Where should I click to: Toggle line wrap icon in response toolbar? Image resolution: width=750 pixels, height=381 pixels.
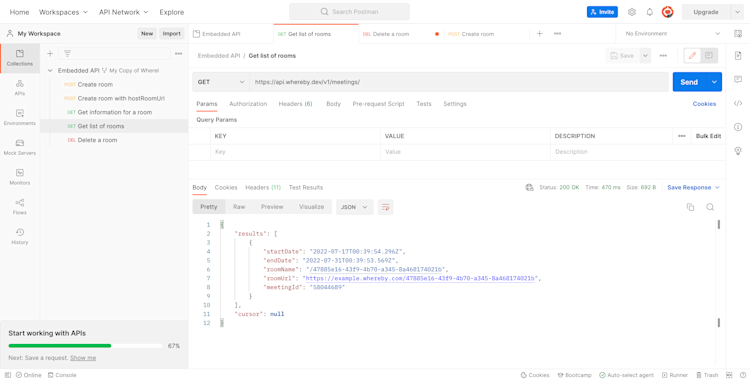point(386,207)
